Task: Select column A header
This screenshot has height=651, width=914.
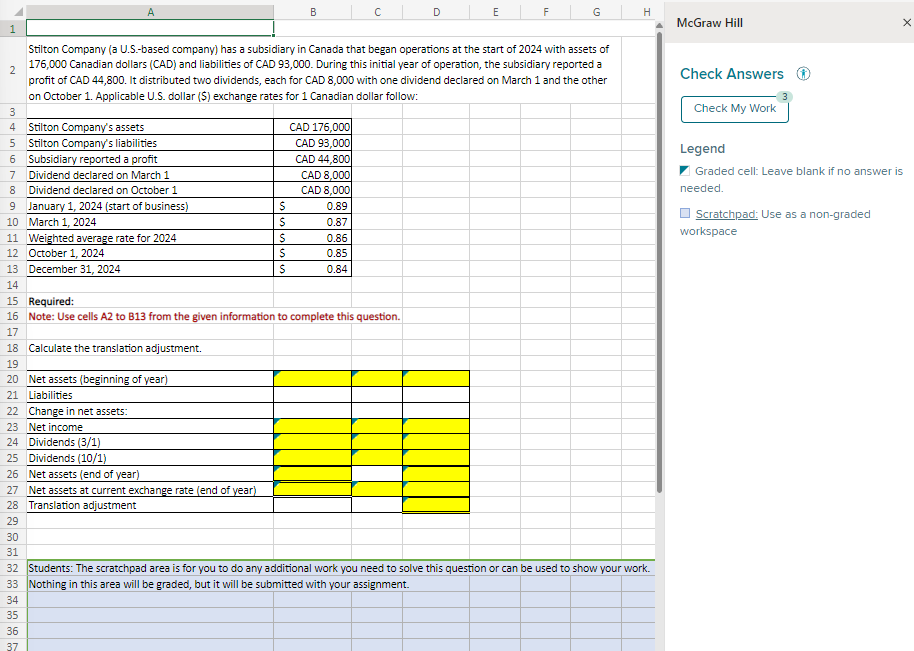Action: coord(150,12)
